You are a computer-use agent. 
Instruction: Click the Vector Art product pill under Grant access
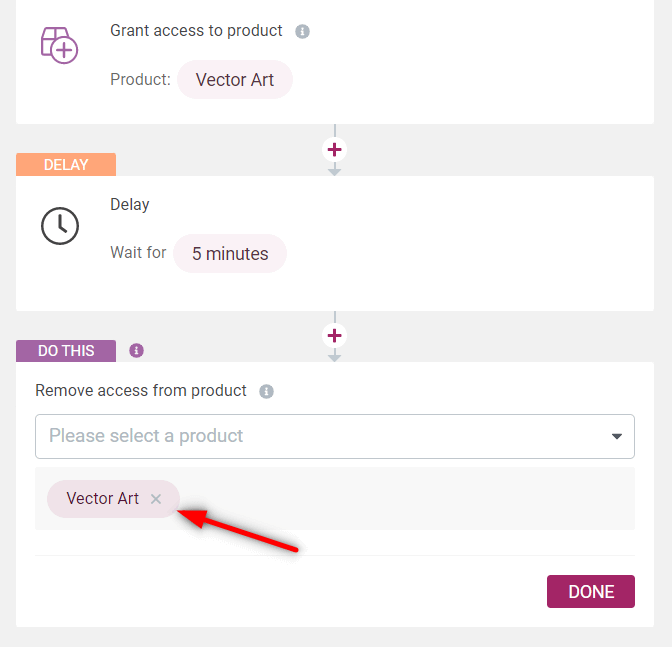click(x=235, y=80)
